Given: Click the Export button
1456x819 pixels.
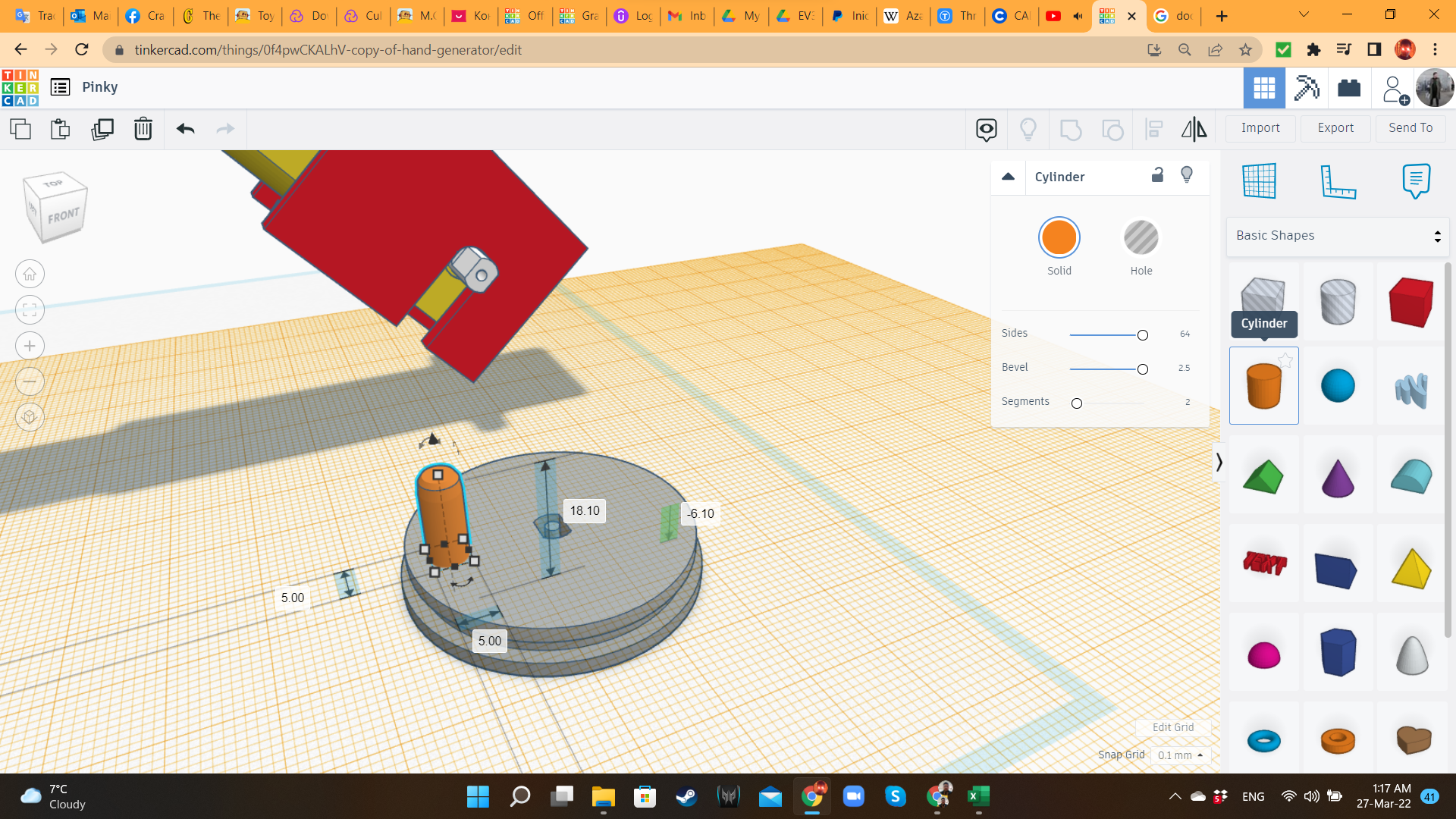Looking at the screenshot, I should (x=1335, y=128).
